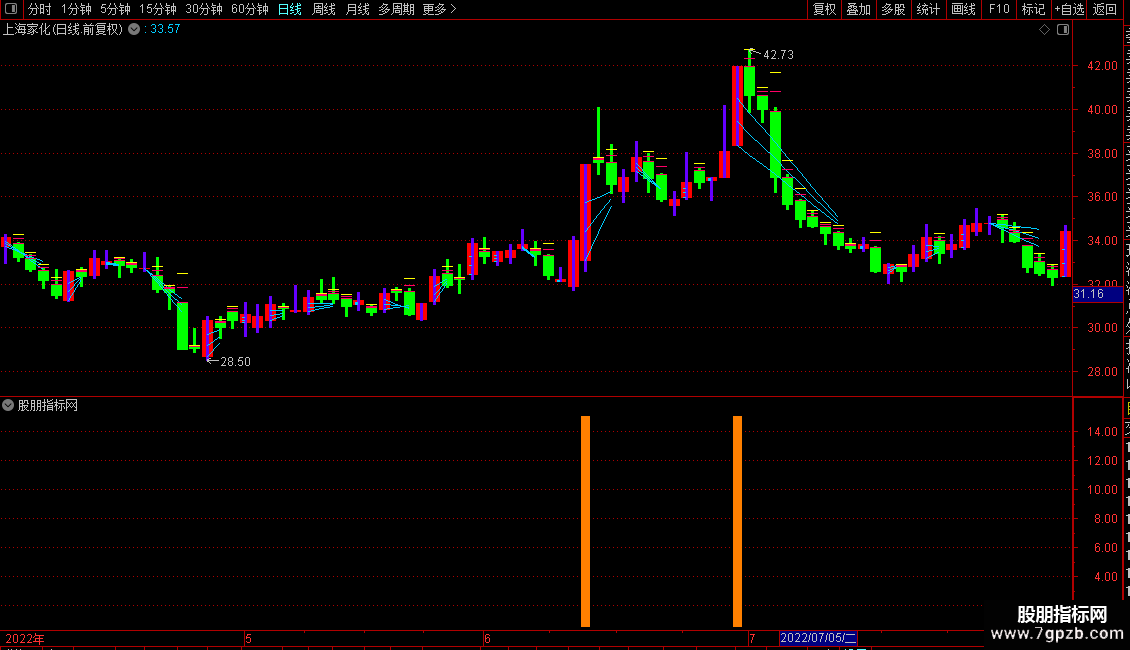Viewport: 1130px width, 650px height.
Task: Switch to the 分时 tab
Action: point(40,9)
